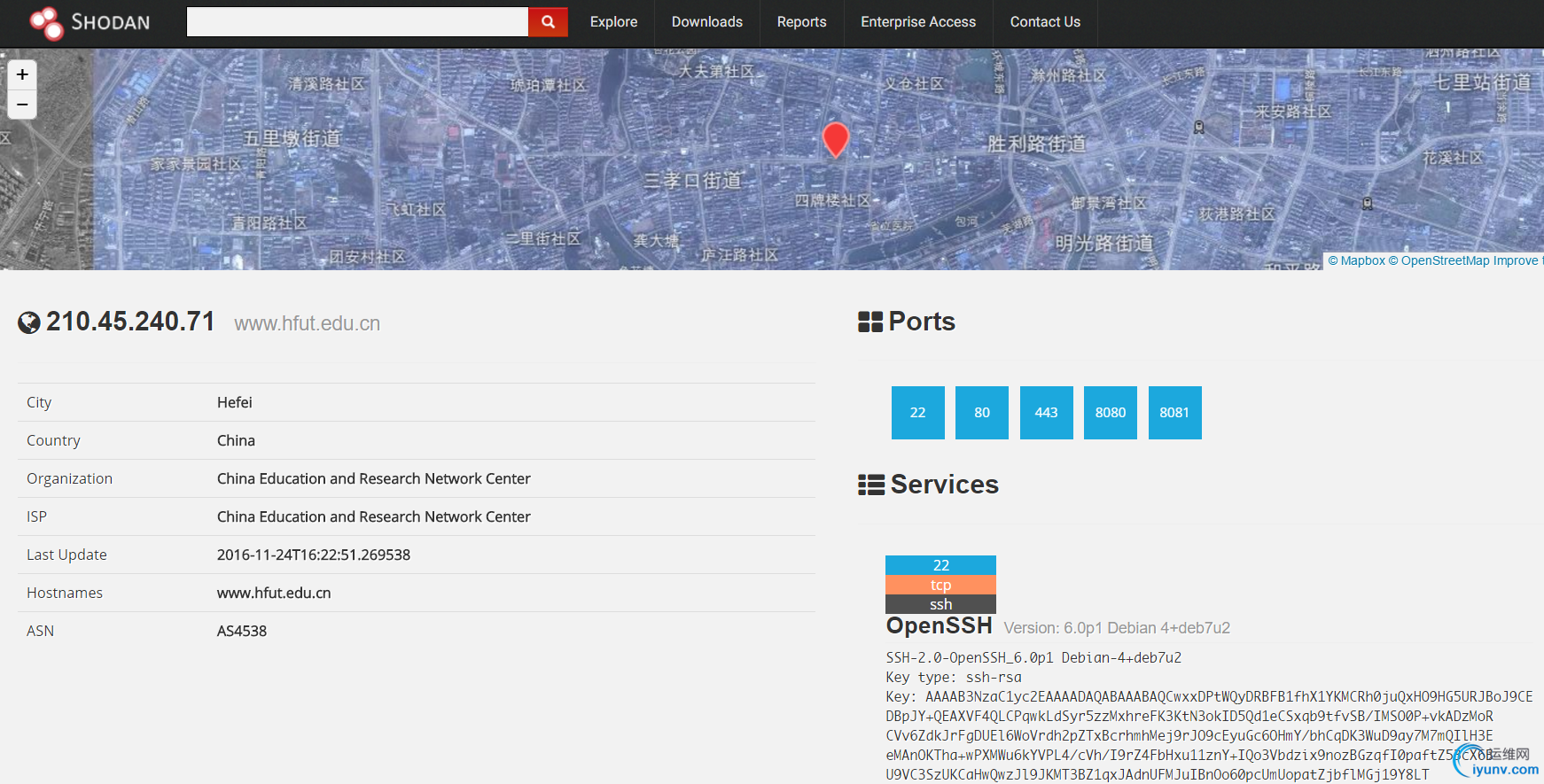The height and width of the screenshot is (784, 1544).
Task: Click the globe icon beside 210.45.240.71
Action: 29,322
